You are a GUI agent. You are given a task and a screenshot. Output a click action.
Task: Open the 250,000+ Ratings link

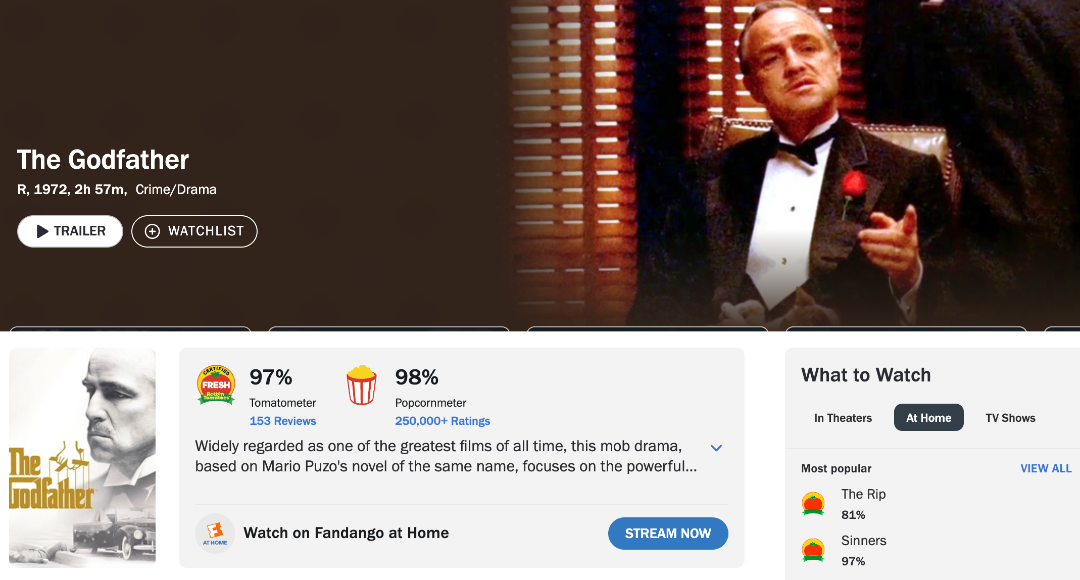tap(443, 421)
